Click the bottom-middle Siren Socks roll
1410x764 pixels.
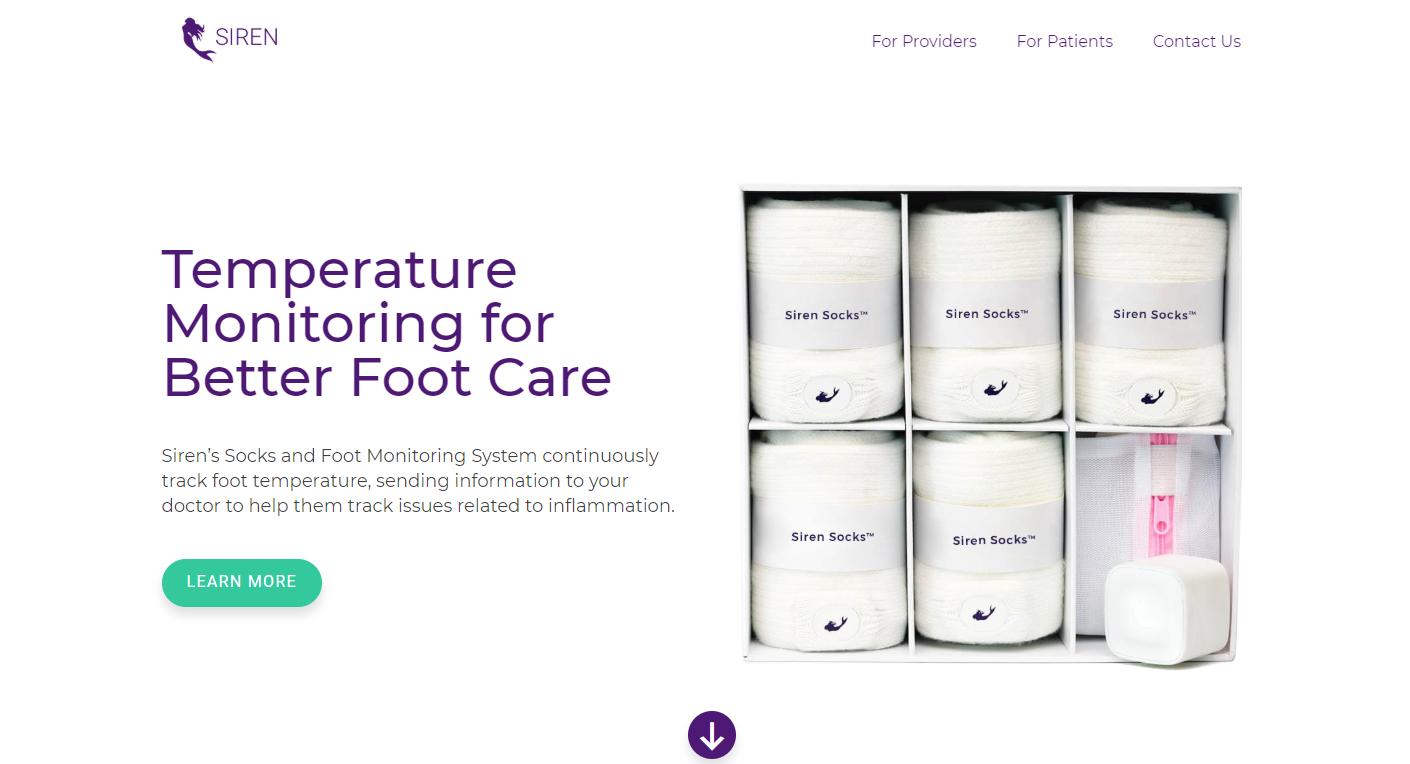[990, 538]
